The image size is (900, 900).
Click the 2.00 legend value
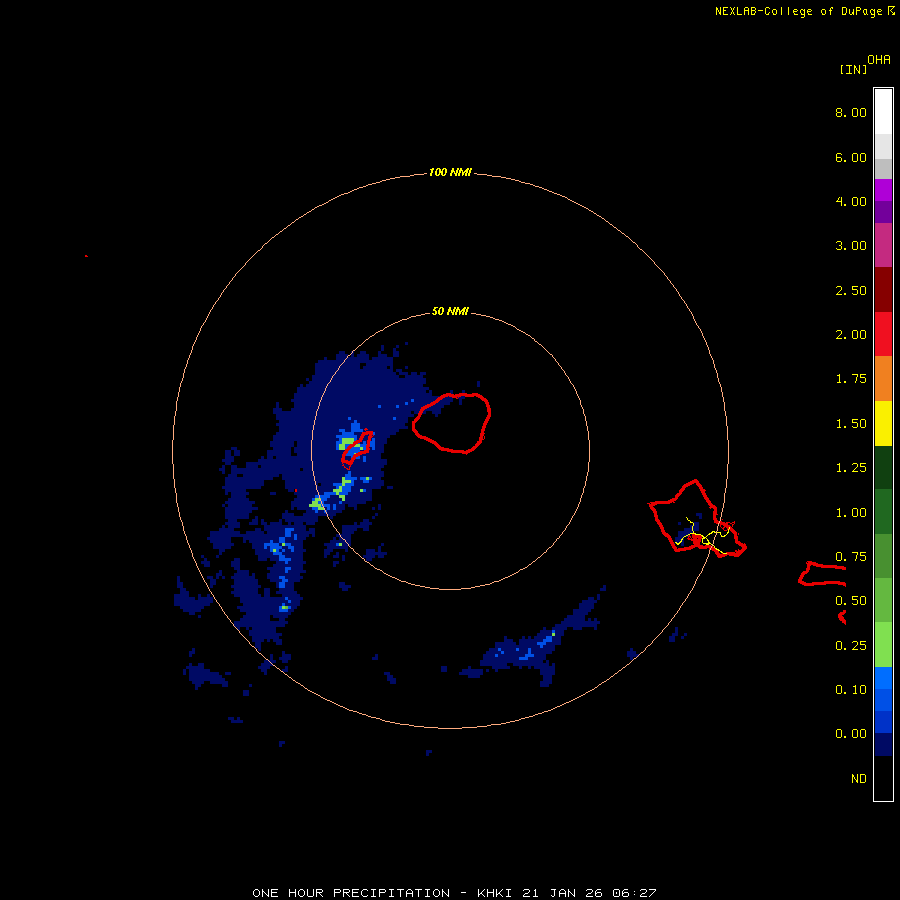851,335
